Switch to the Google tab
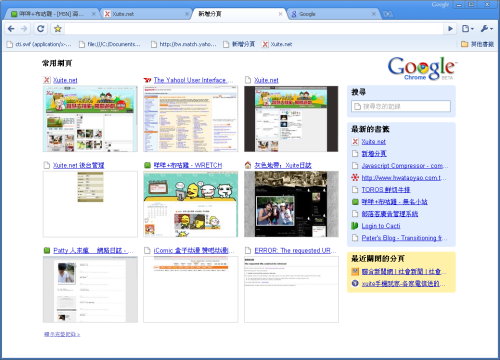The height and width of the screenshot is (360, 500). tap(333, 14)
